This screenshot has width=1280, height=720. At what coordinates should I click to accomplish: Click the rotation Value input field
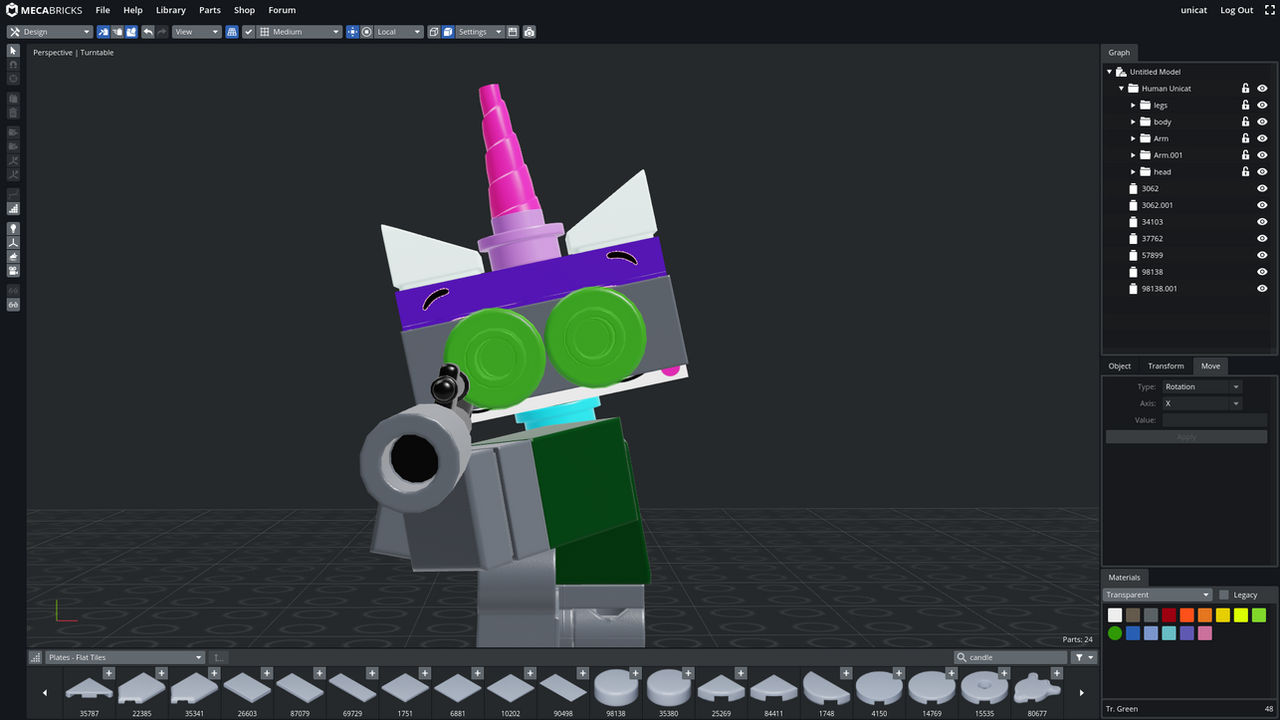(x=1214, y=420)
